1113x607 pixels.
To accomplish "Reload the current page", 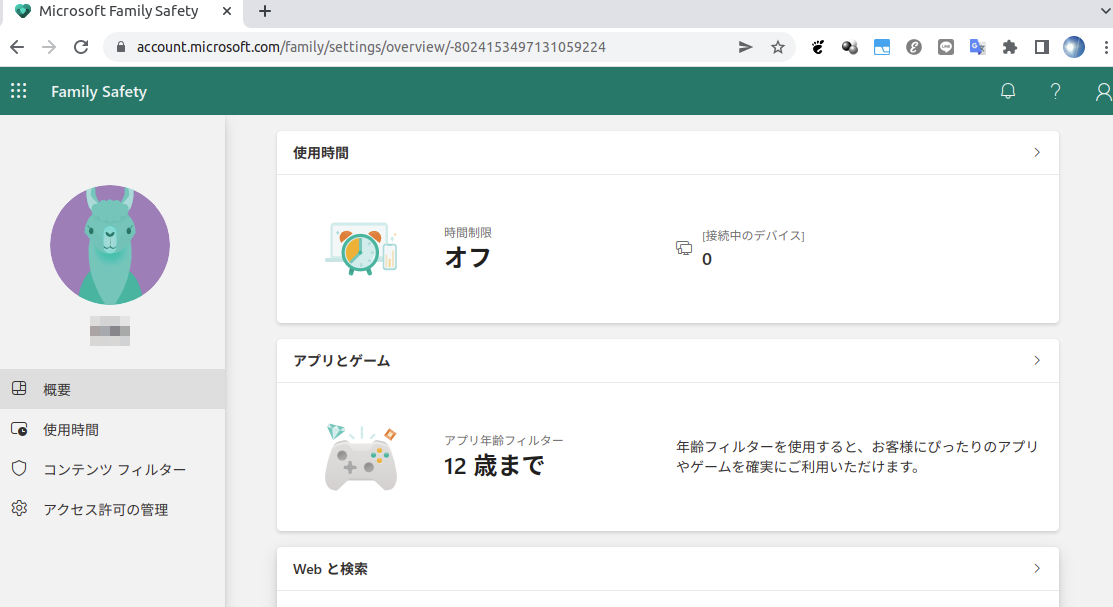I will coord(81,47).
